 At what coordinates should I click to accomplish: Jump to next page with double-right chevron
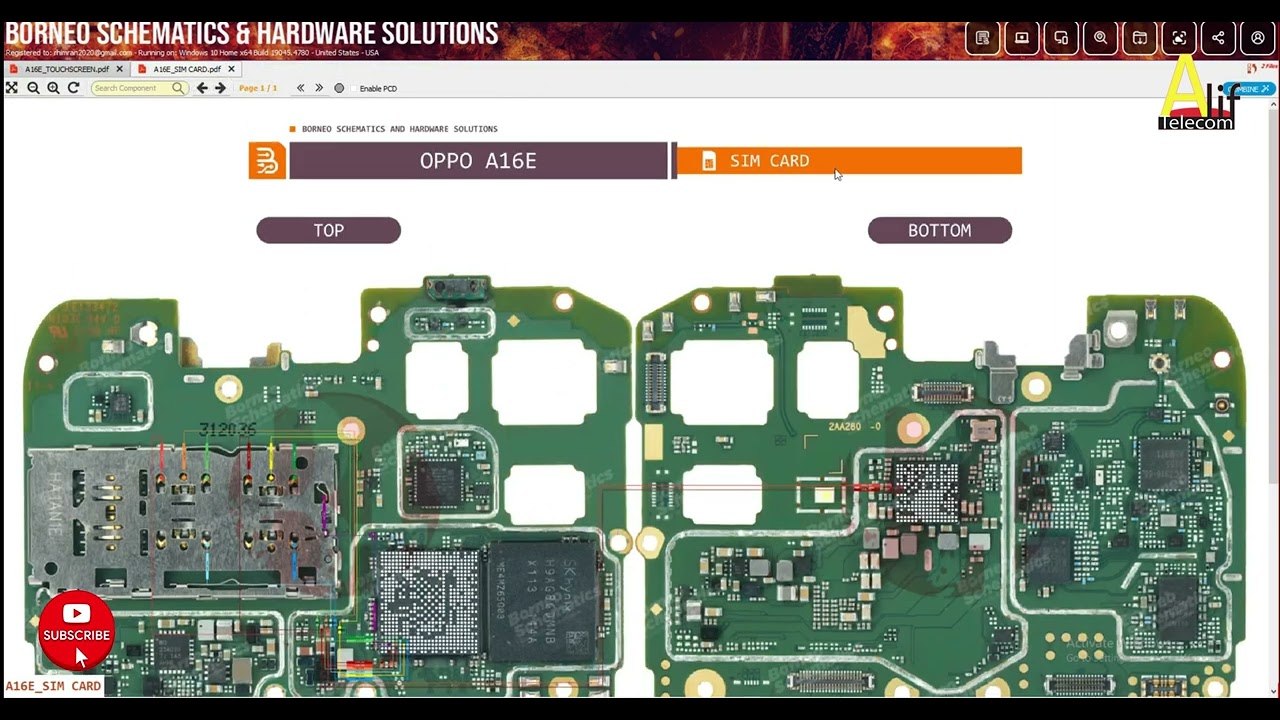tap(319, 88)
